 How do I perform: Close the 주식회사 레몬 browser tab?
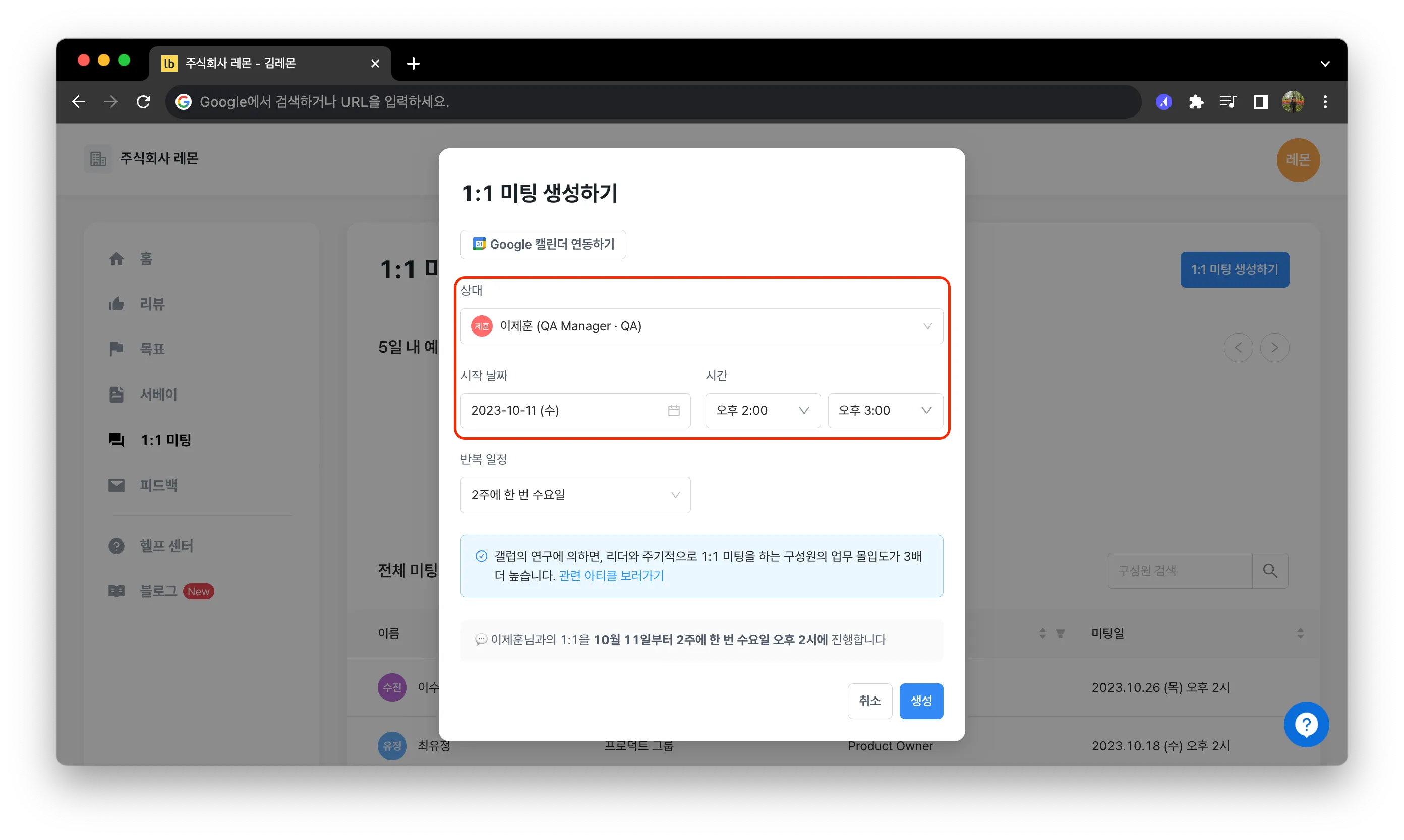[375, 64]
